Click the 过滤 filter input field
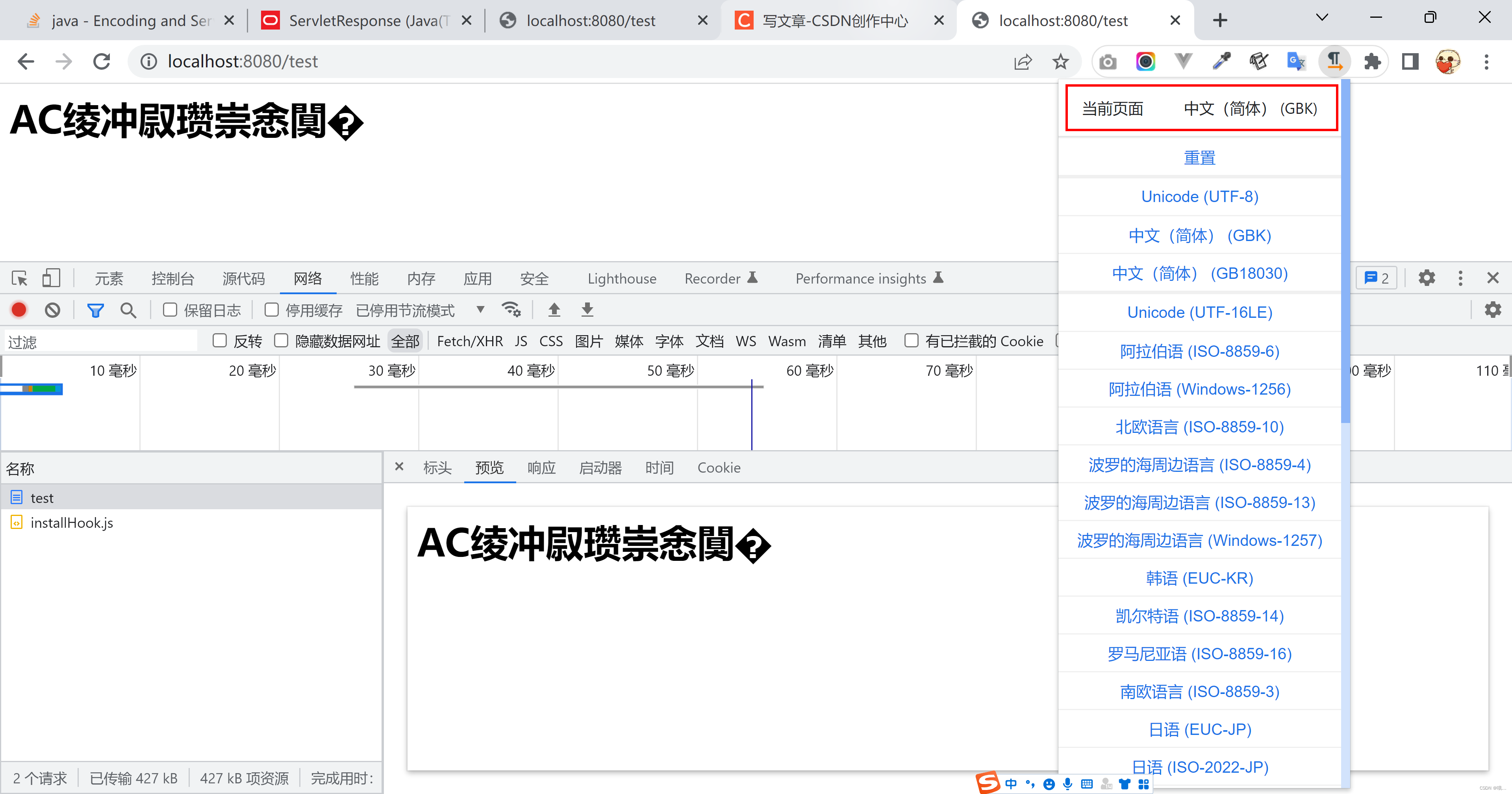The width and height of the screenshot is (1512, 794). (x=100, y=342)
